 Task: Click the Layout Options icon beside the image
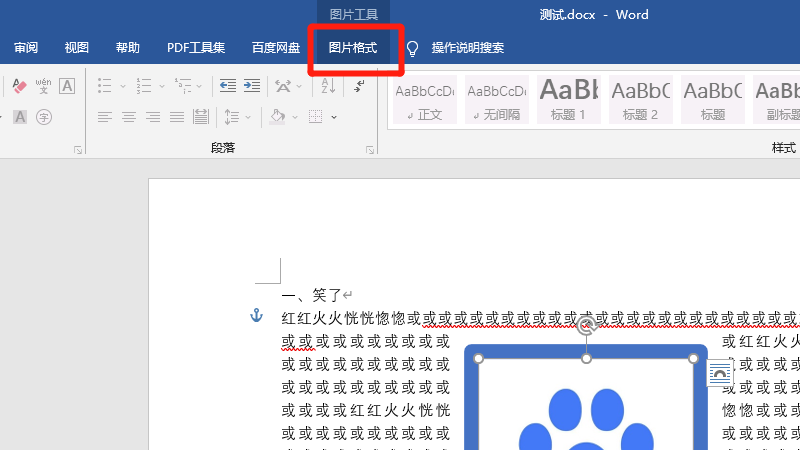click(719, 374)
